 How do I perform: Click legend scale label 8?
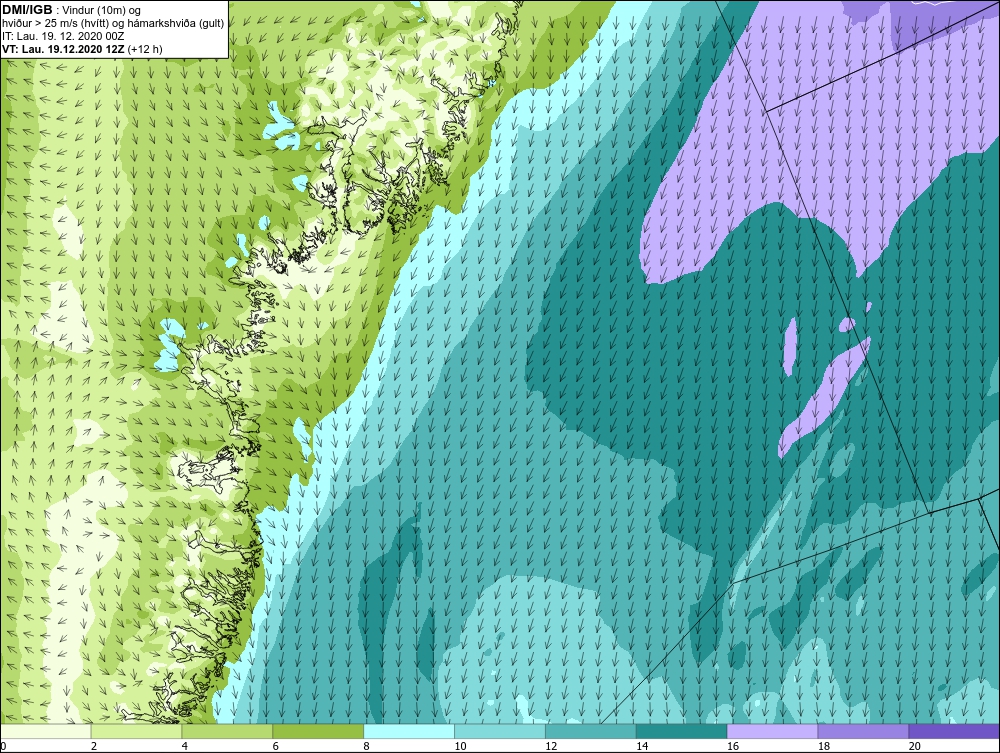pos(367,746)
